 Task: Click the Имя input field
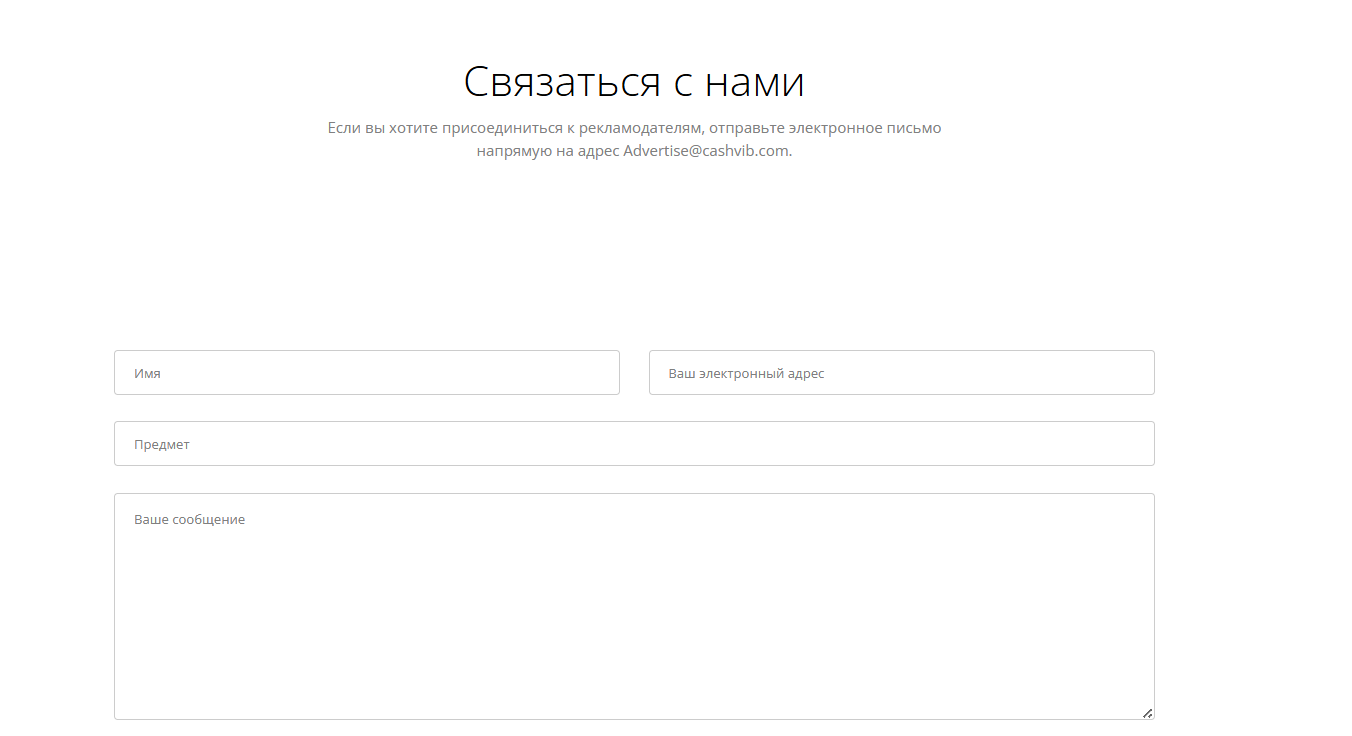point(366,372)
